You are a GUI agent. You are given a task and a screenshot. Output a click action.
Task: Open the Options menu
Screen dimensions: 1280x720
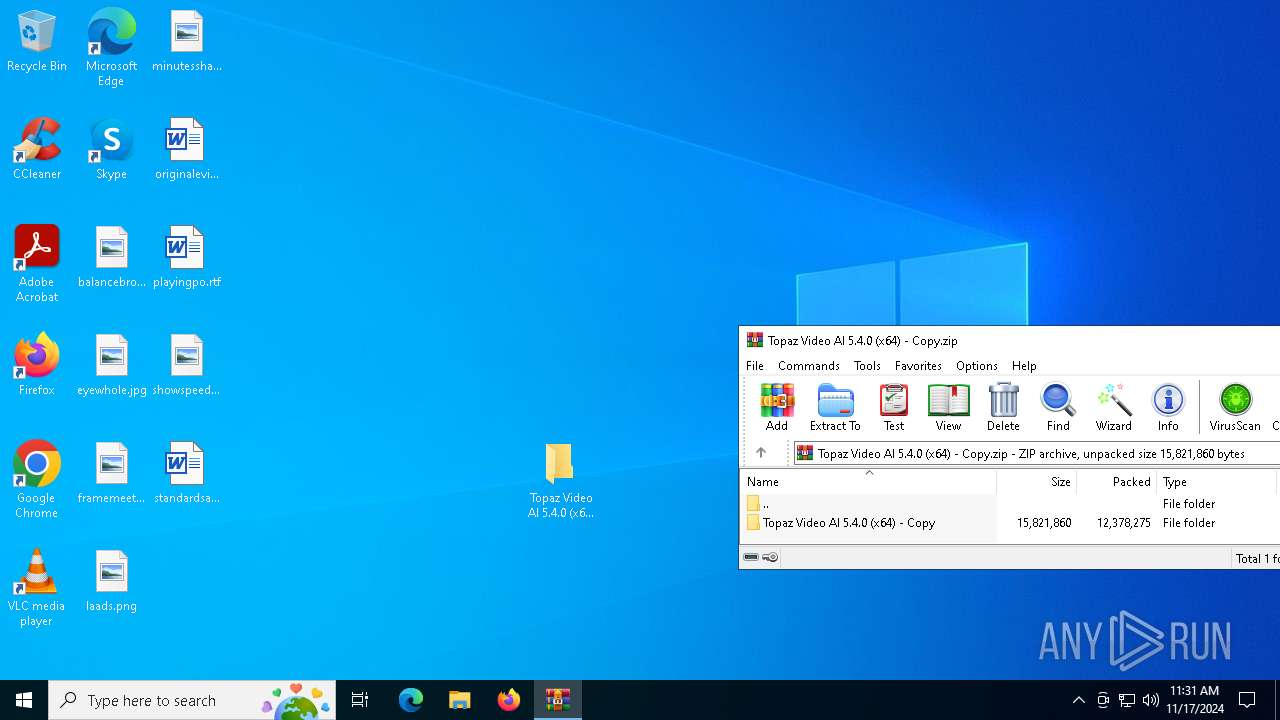(977, 366)
